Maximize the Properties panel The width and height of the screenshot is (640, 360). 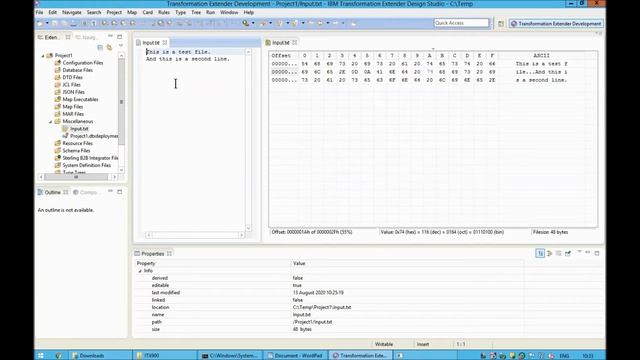coord(597,253)
